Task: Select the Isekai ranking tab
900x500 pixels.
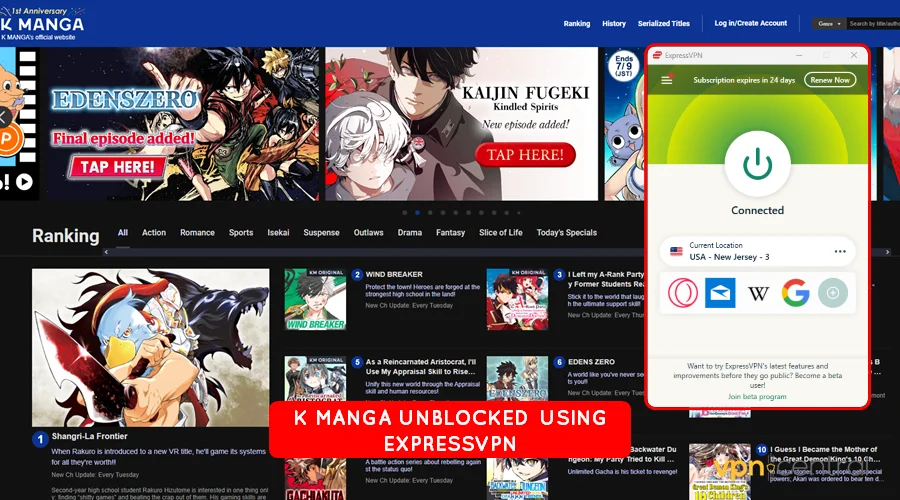Action: coord(278,232)
